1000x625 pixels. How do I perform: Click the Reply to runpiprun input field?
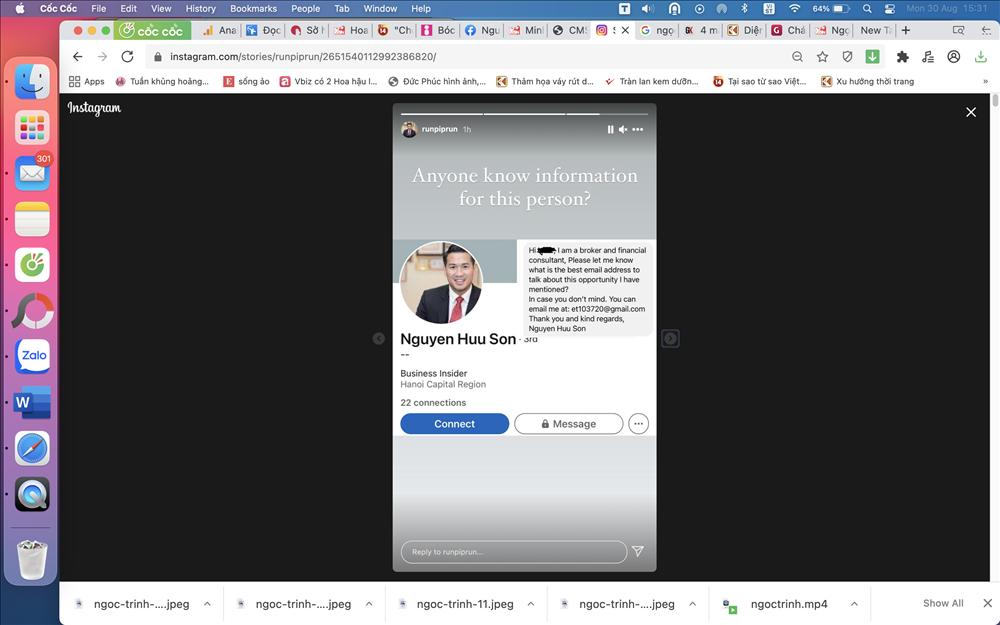click(x=514, y=552)
